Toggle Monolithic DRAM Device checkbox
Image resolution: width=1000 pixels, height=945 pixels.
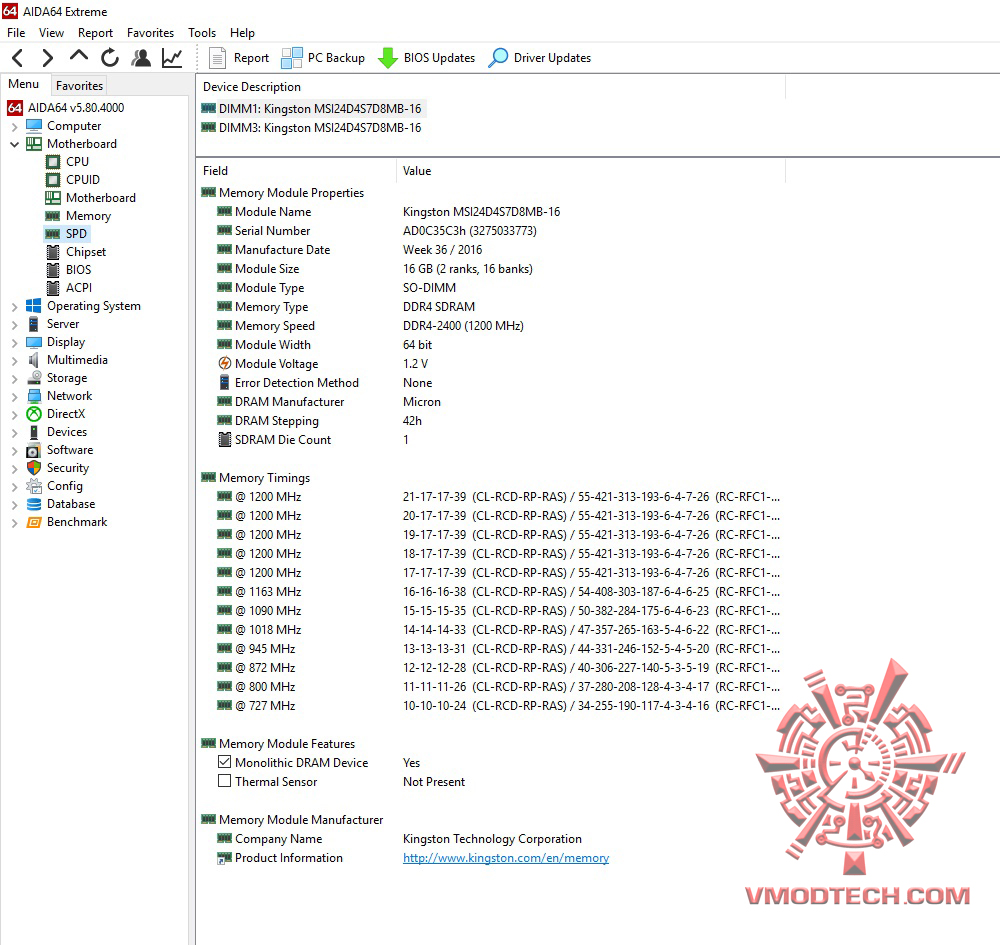pyautogui.click(x=224, y=762)
